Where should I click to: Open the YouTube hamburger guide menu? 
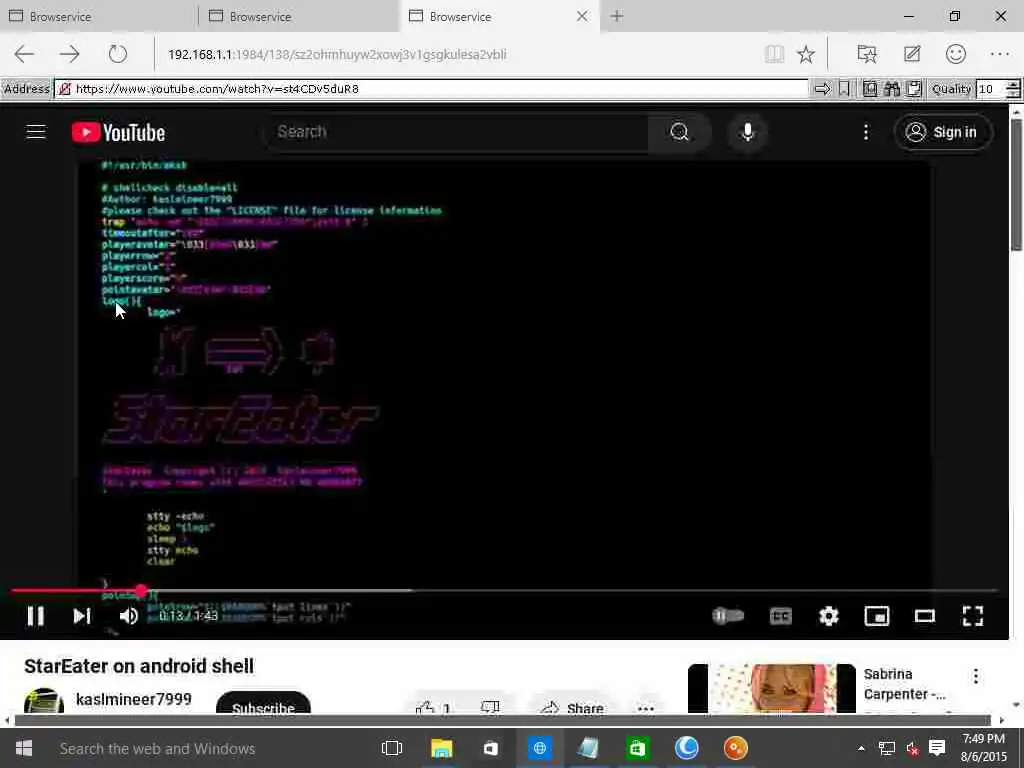pyautogui.click(x=36, y=132)
